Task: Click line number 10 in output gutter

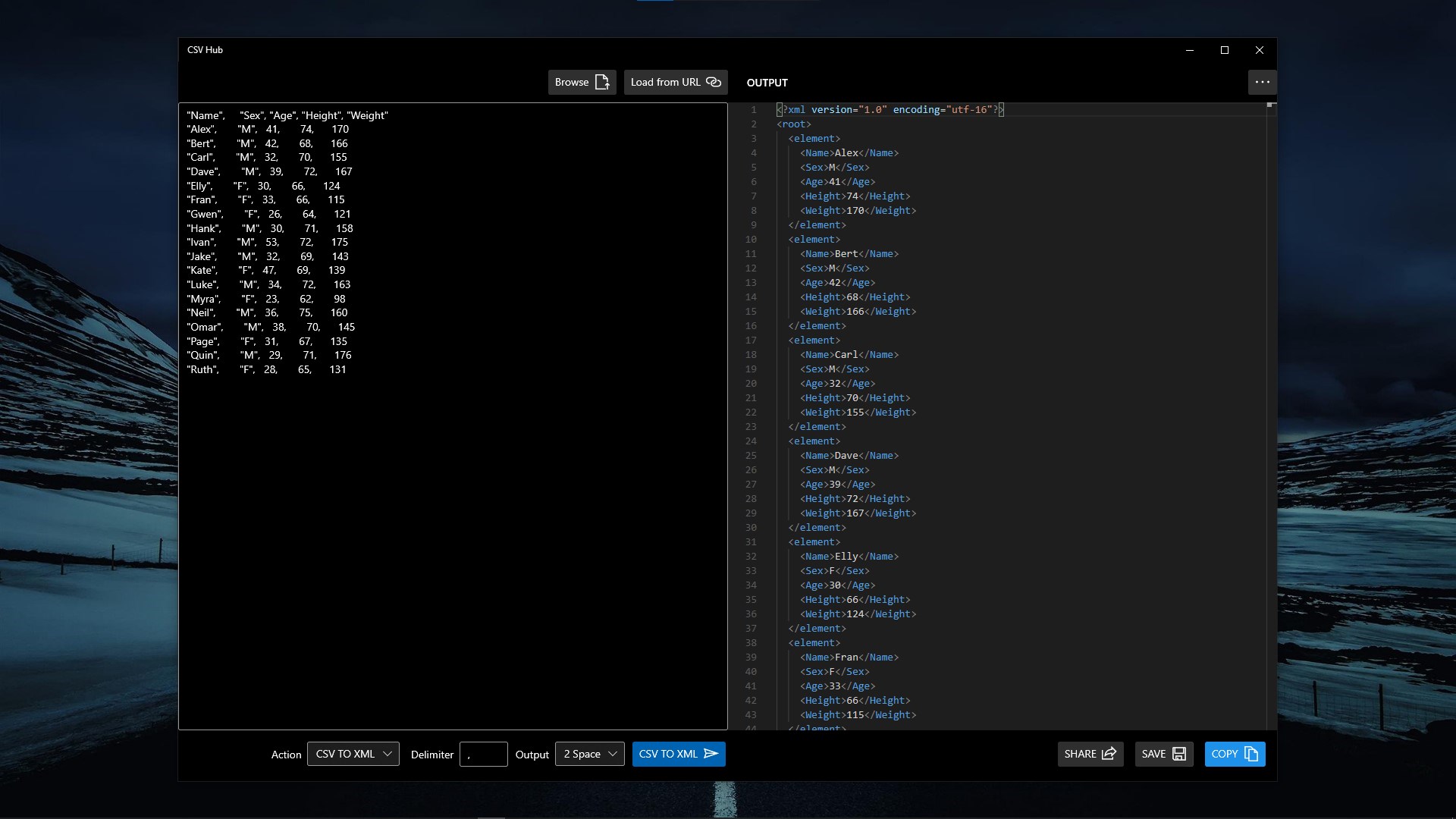Action: (x=751, y=240)
